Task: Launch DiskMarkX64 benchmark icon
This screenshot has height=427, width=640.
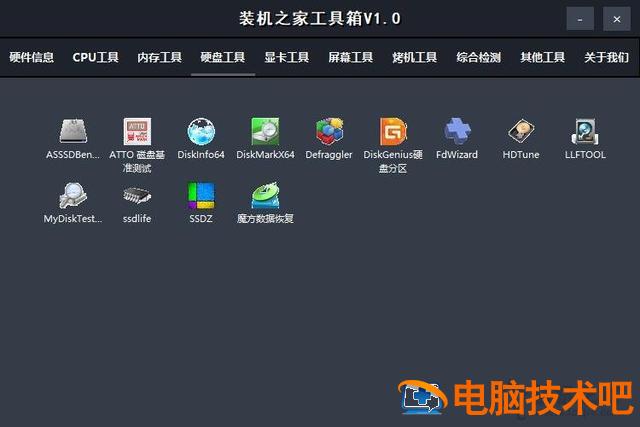Action: (x=265, y=131)
